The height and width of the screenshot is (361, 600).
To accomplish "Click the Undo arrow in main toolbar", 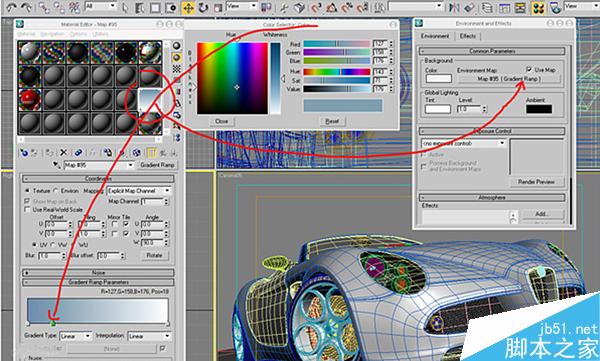I will [12, 7].
